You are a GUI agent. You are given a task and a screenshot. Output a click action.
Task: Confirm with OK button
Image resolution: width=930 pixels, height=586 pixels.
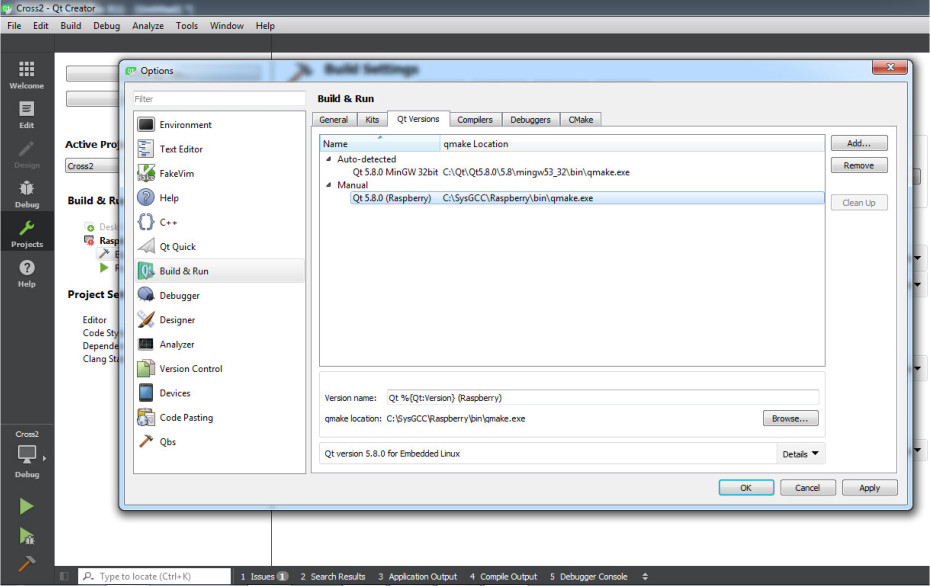[746, 488]
